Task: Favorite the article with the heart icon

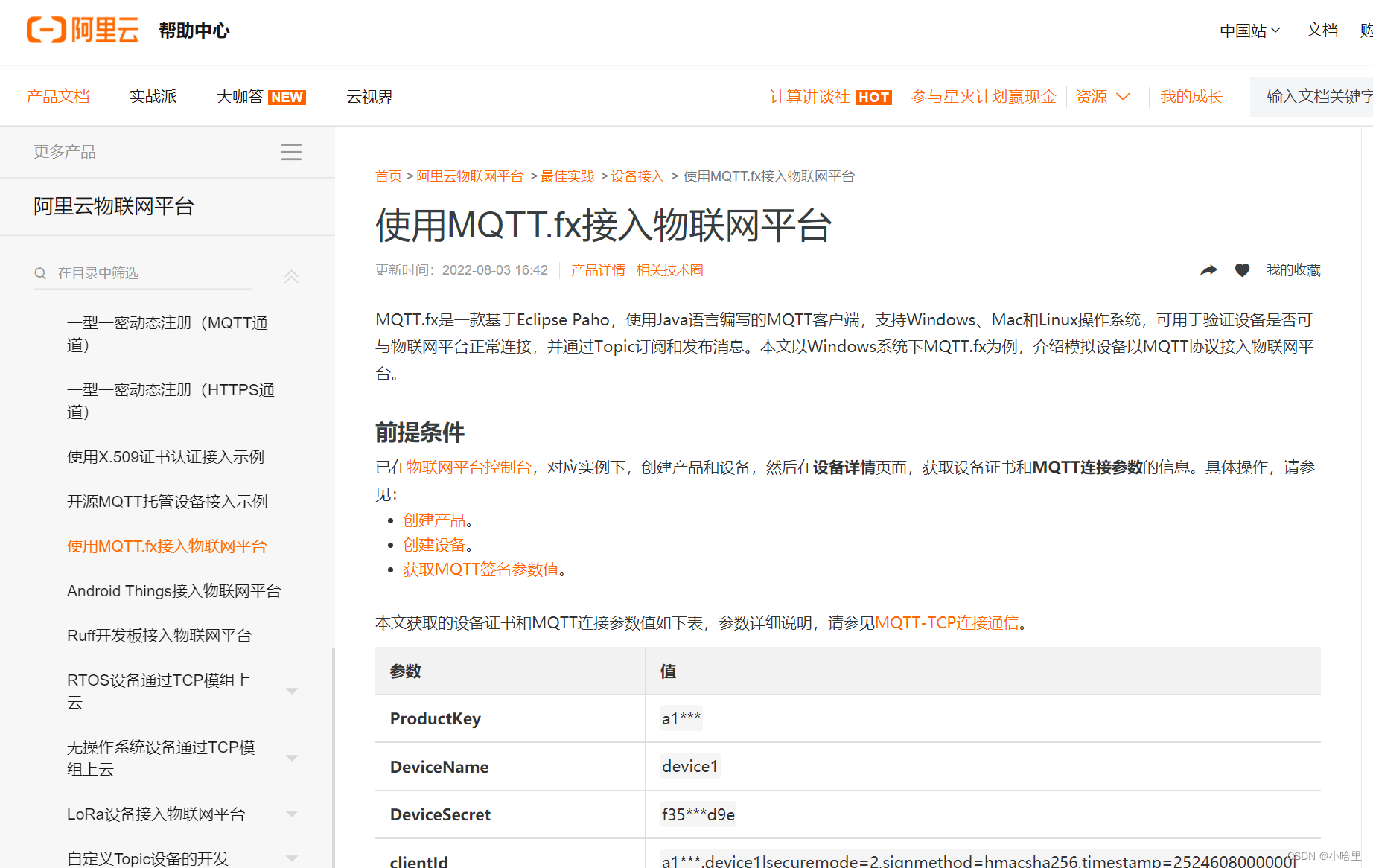Action: tap(1242, 269)
